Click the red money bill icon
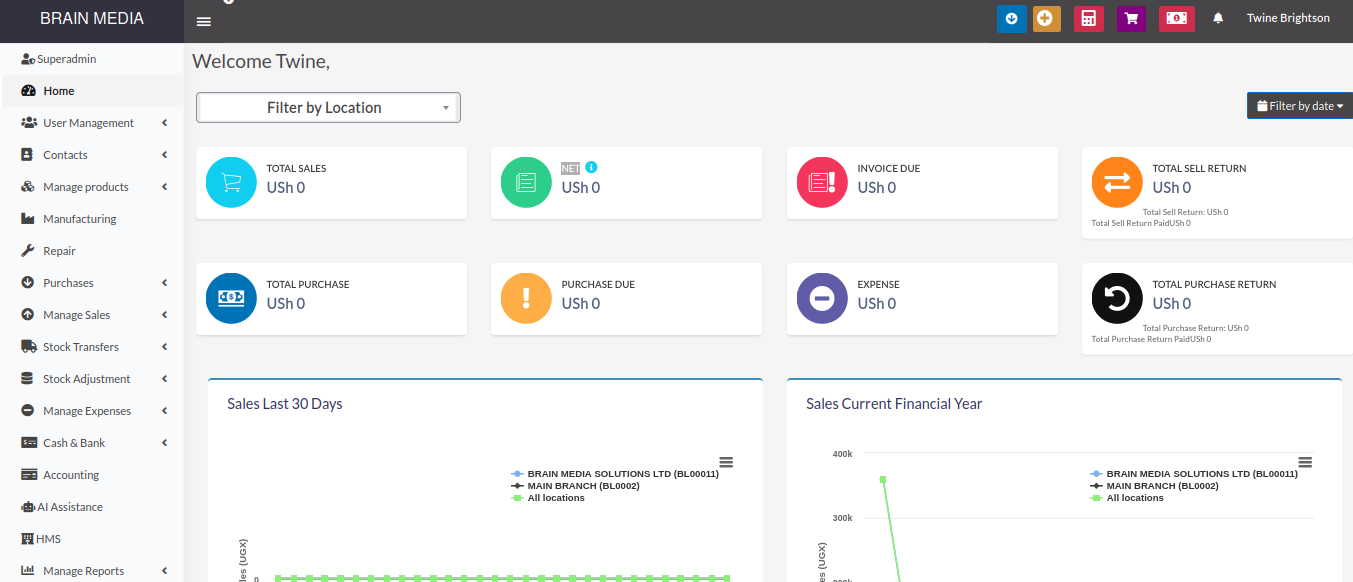Image resolution: width=1353 pixels, height=582 pixels. [1177, 18]
